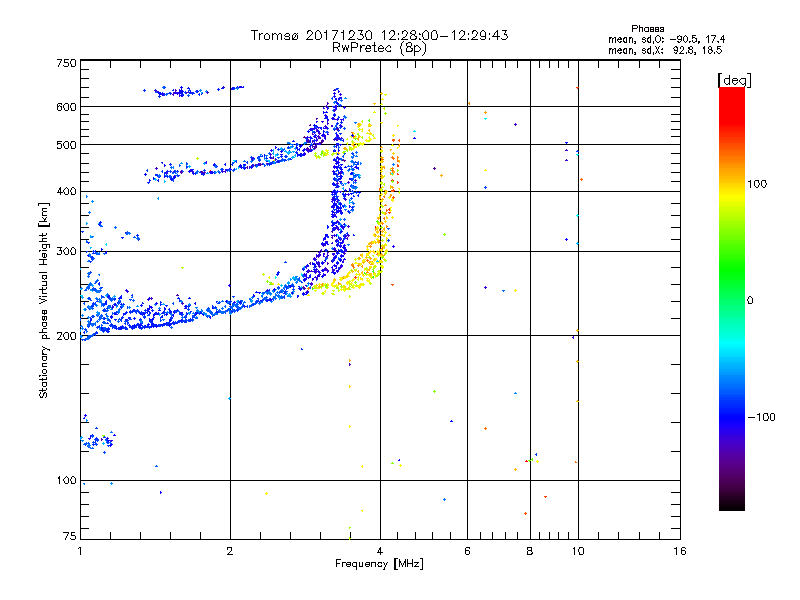Screen dimensions: 800x600
Task: Click the plot title 'Tromsø 20171230 12:28:00-12:29:43'
Action: (x=379, y=35)
